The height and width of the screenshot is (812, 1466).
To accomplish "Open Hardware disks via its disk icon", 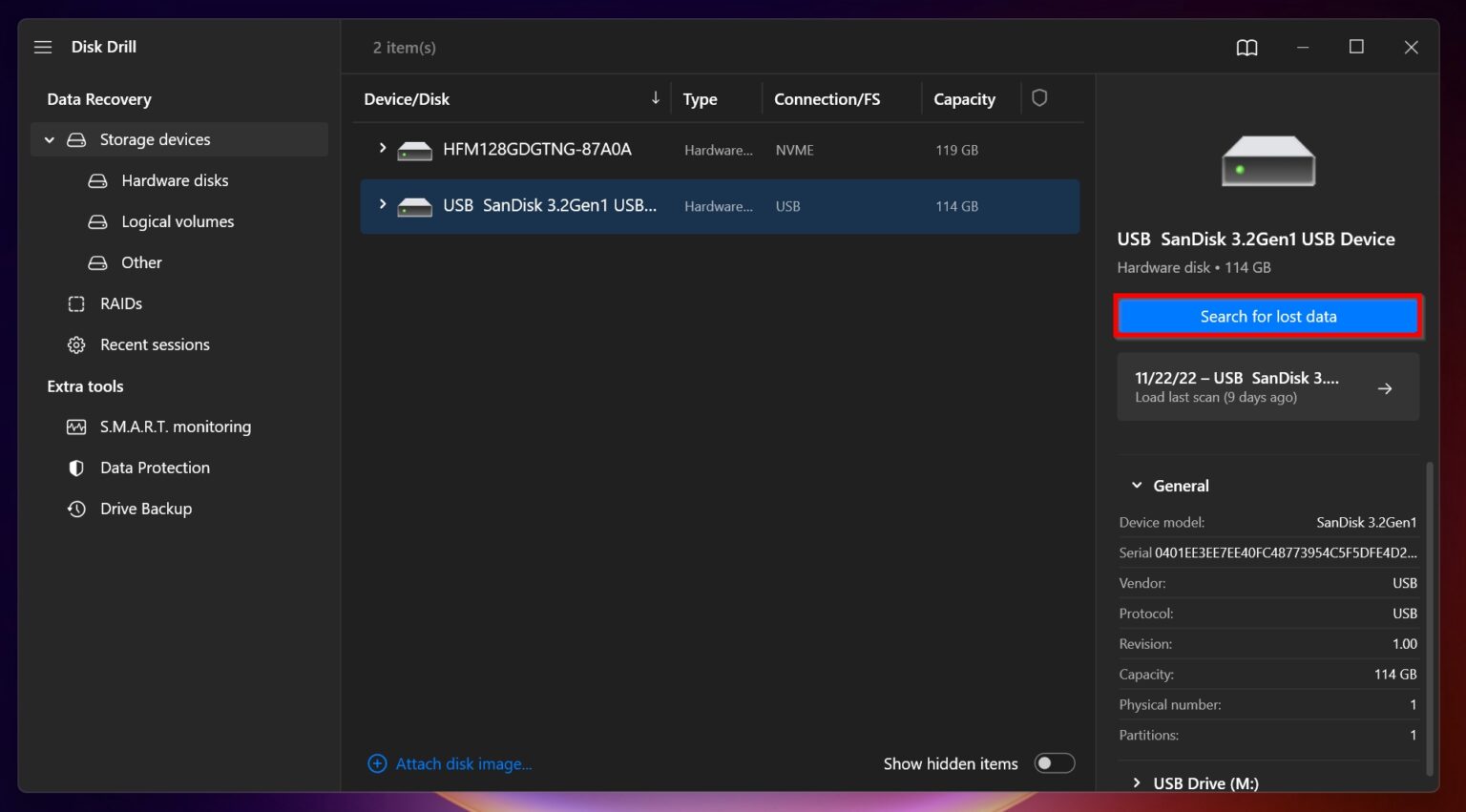I will [98, 180].
